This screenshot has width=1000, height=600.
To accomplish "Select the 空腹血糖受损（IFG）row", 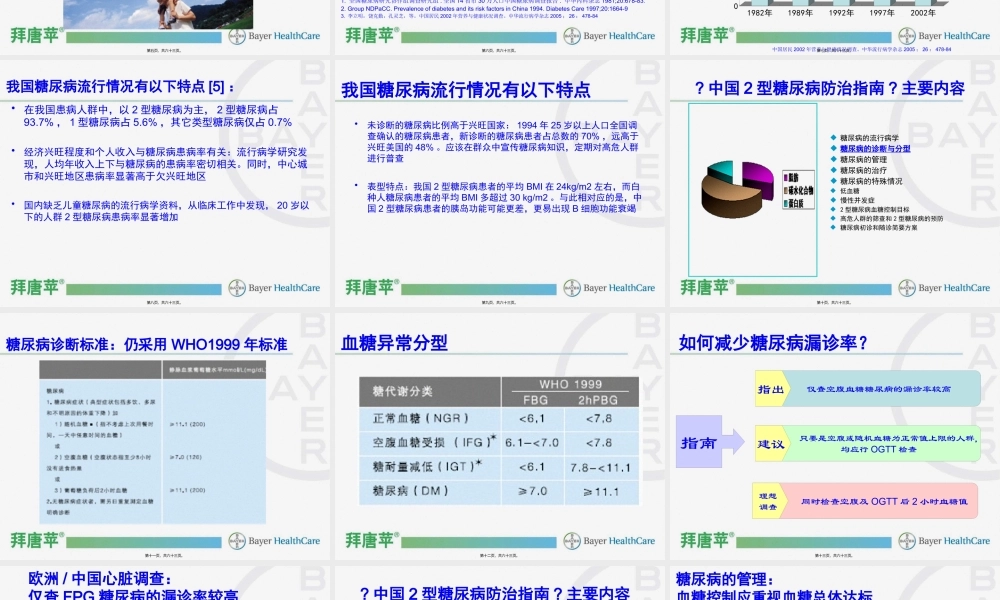I will tap(431, 442).
